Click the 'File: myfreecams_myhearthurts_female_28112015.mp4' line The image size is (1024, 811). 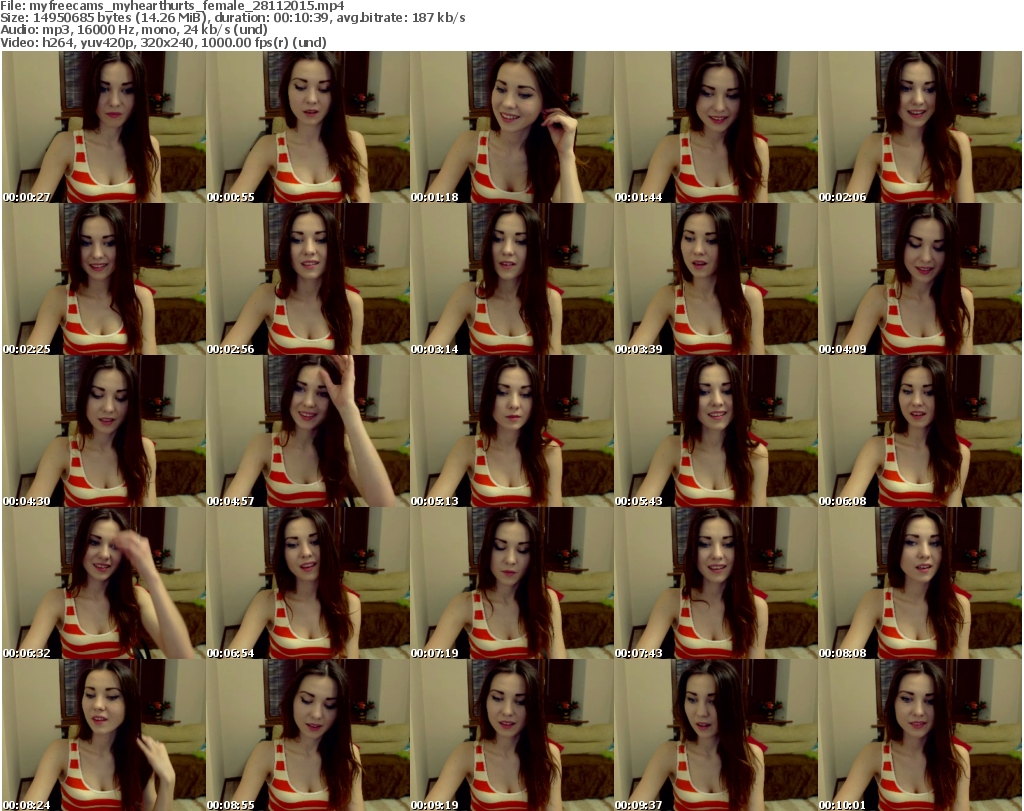172,6
